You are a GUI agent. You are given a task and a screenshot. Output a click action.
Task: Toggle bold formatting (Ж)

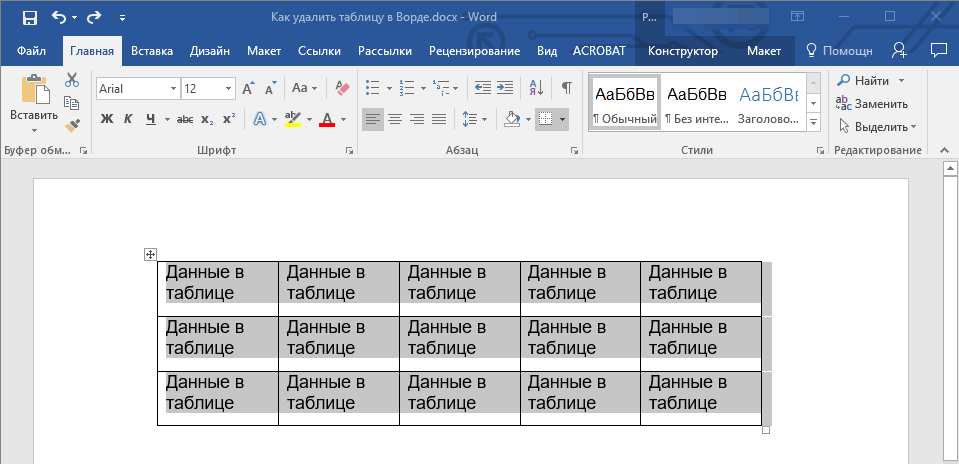coord(107,120)
